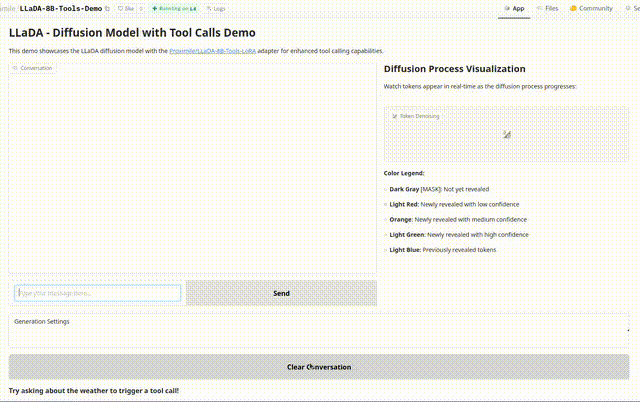Click the Generation Settings expand arrow
The height and width of the screenshot is (402, 640).
[627, 329]
